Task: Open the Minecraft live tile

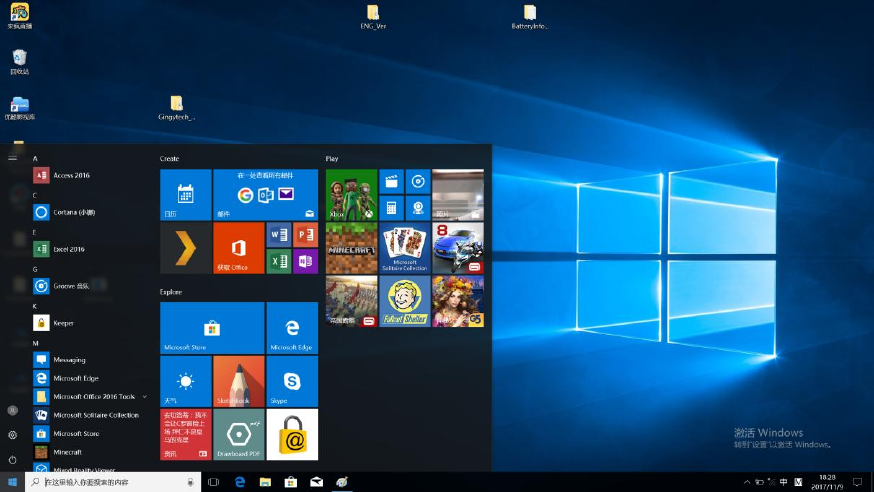Action: tap(351, 248)
